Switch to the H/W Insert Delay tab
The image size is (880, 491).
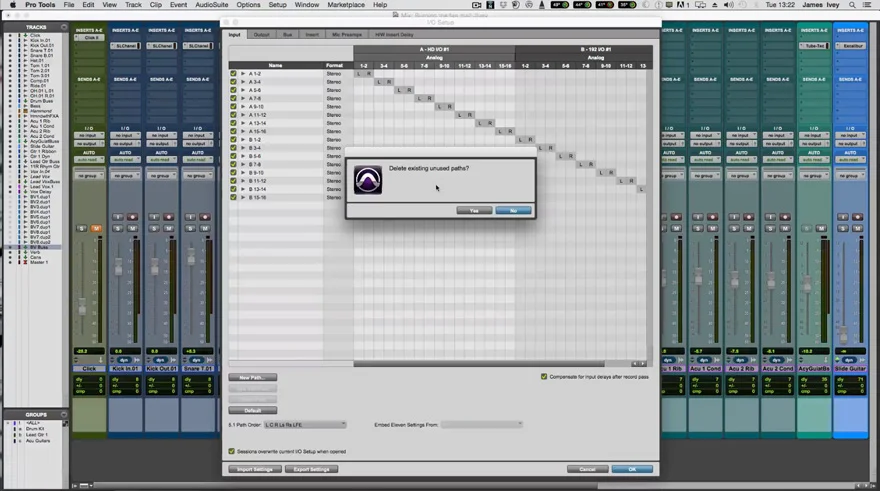coord(394,35)
